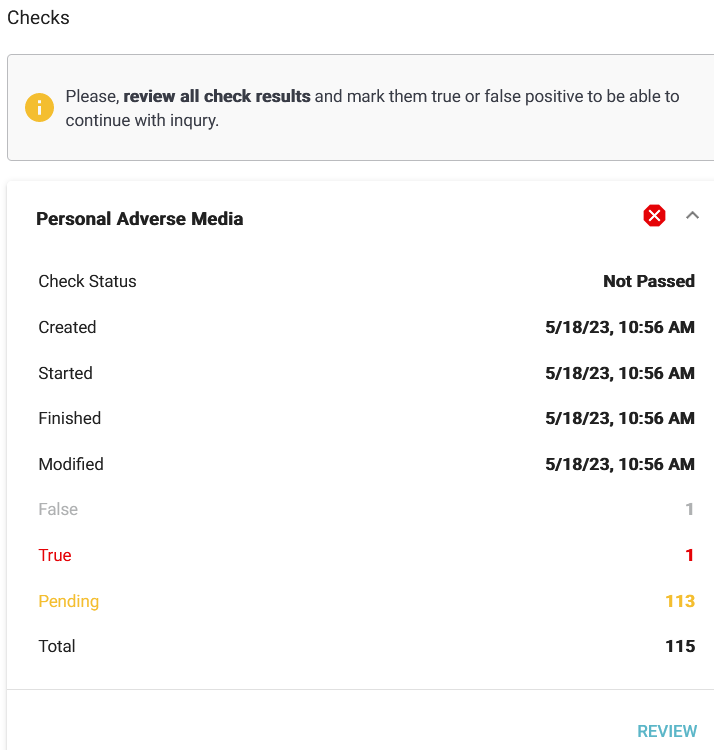Click the Modified row timestamp
Image resolution: width=714 pixels, height=750 pixels.
pos(619,464)
